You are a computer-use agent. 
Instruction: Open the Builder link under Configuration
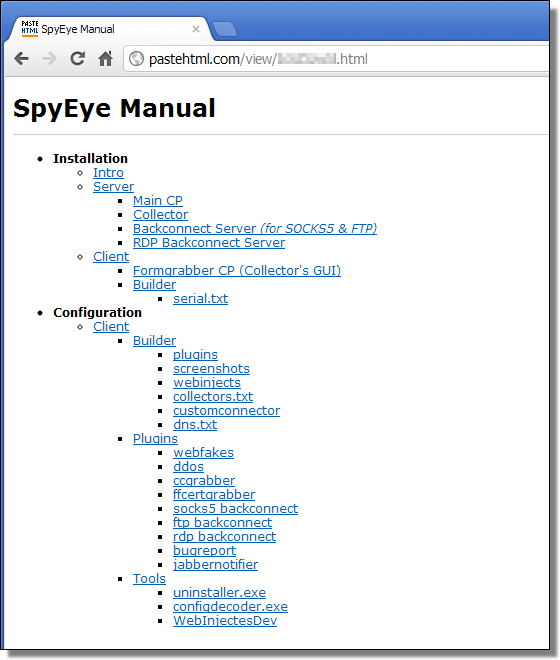154,340
